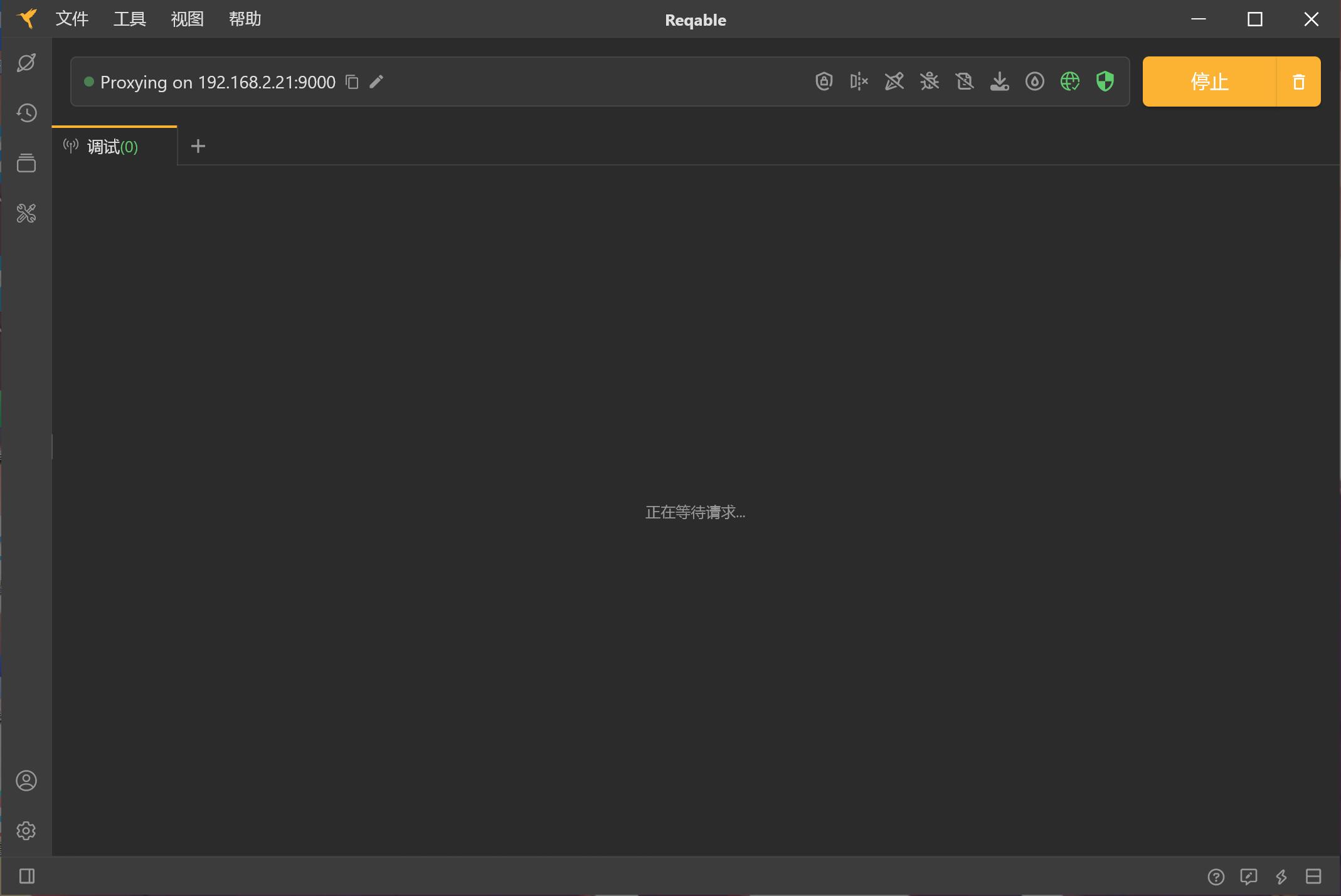Toggle the crossed-out script icon in the toolbar

[964, 82]
